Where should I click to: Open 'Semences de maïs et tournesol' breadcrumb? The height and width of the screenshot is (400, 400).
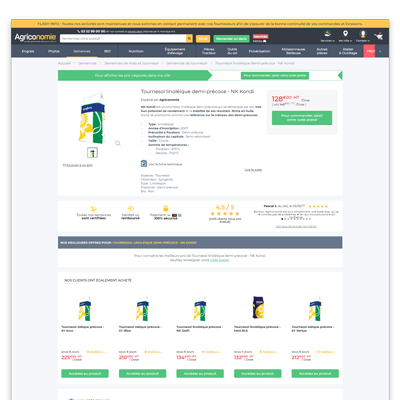pos(131,63)
